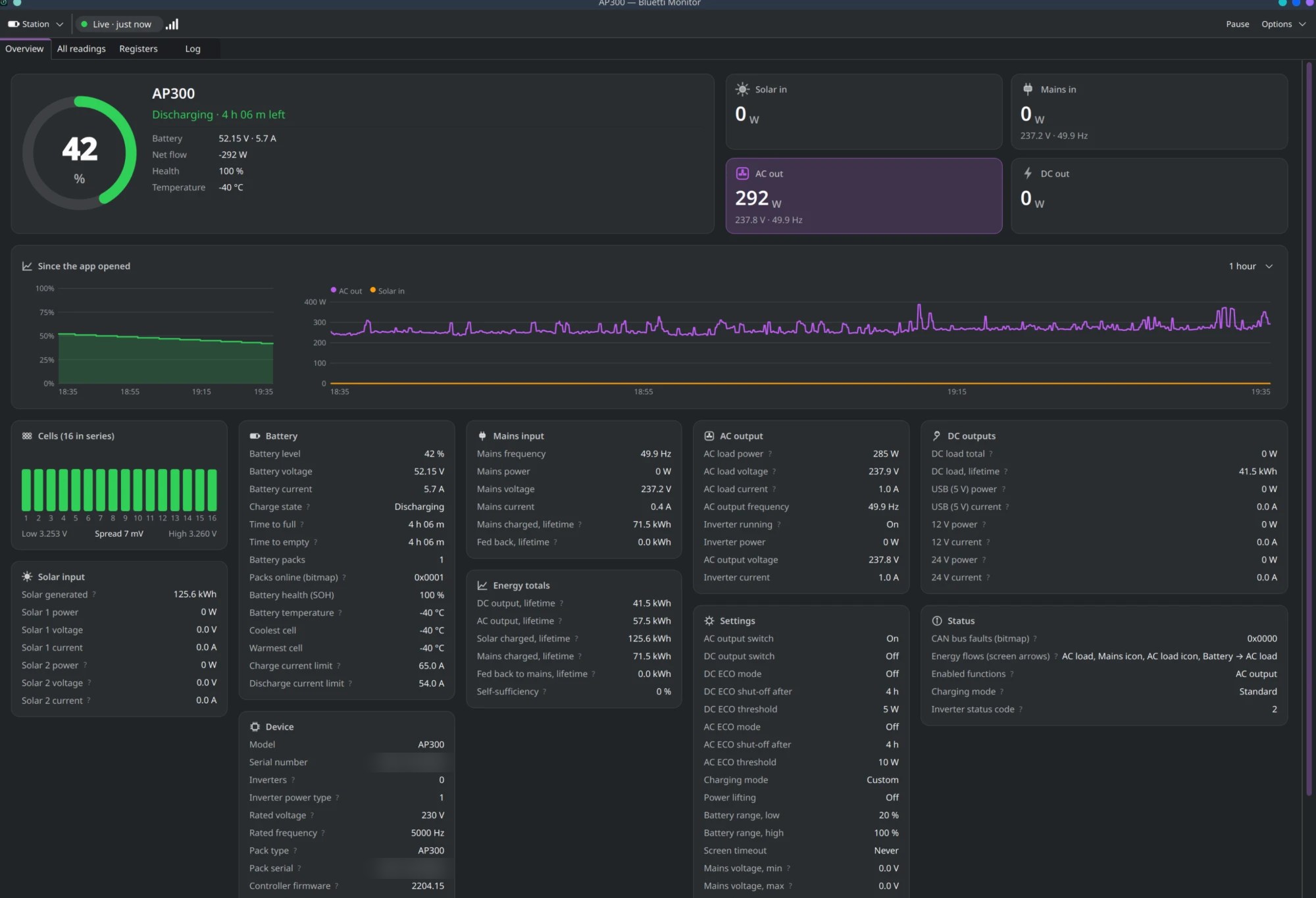Image resolution: width=1316 pixels, height=898 pixels.
Task: Click the Solar input sun icon
Action: 27,577
